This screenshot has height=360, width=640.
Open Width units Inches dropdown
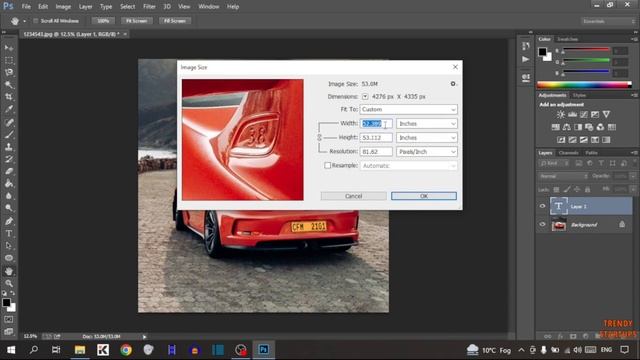[x=427, y=124]
